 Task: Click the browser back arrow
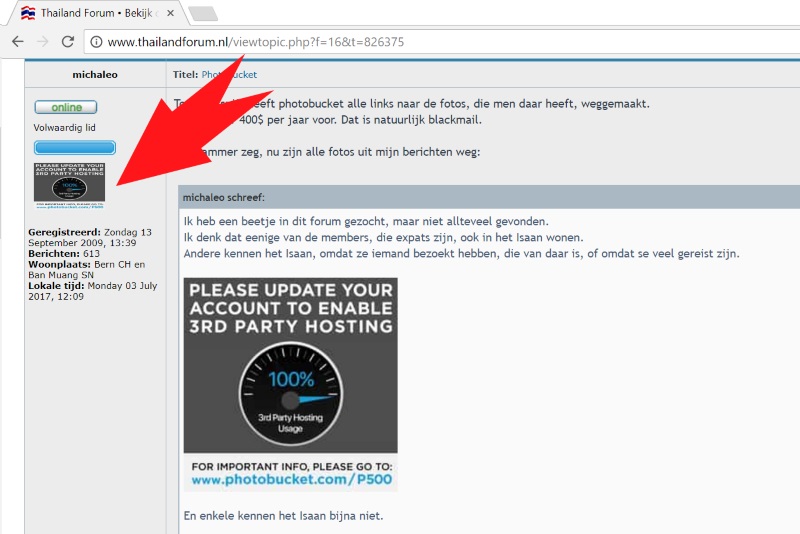coord(18,41)
